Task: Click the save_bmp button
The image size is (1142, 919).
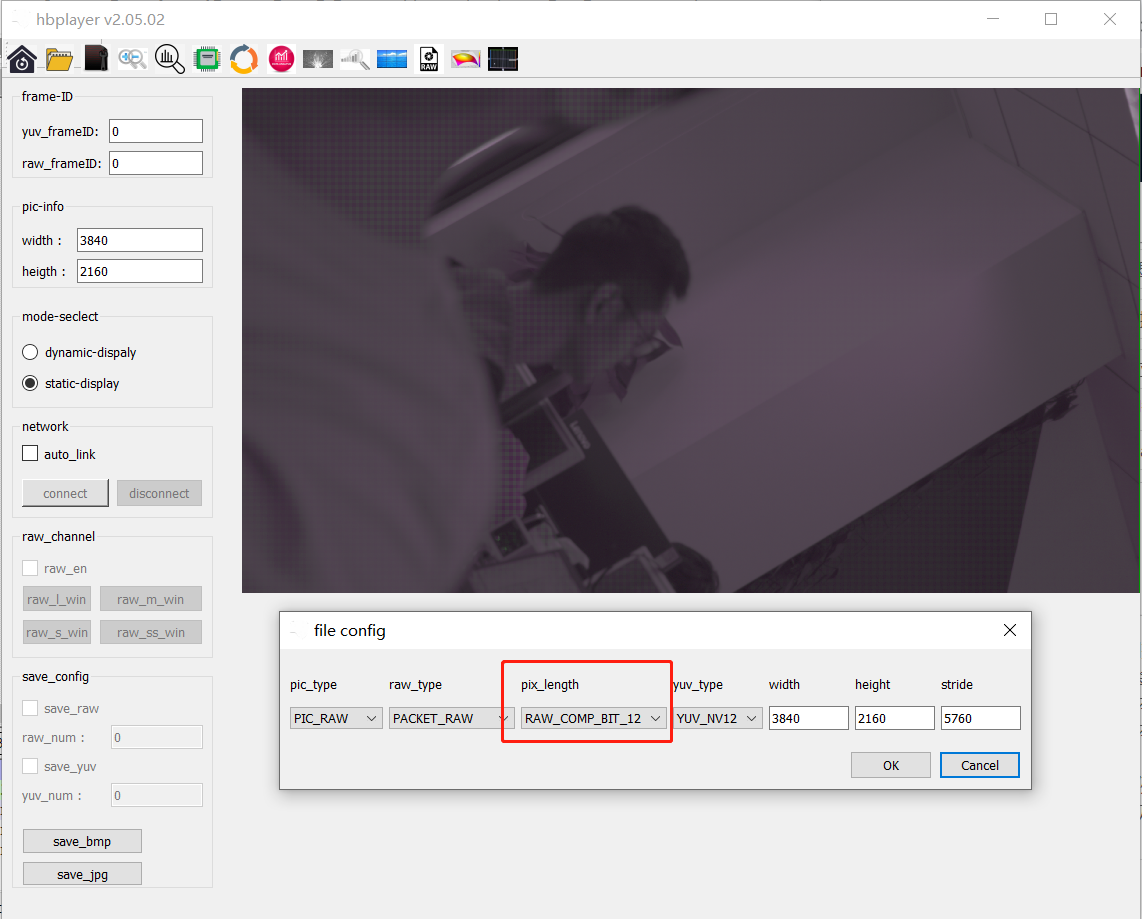Action: 82,842
